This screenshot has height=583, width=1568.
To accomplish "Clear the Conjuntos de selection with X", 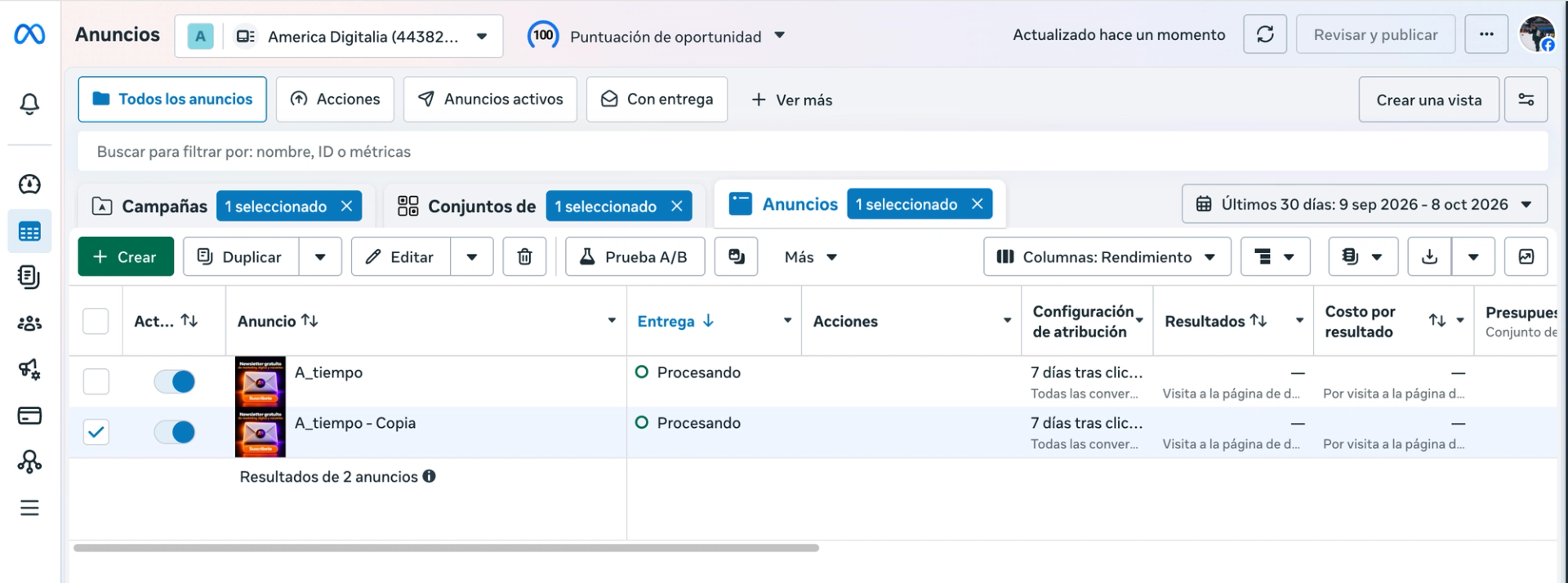I will (676, 206).
